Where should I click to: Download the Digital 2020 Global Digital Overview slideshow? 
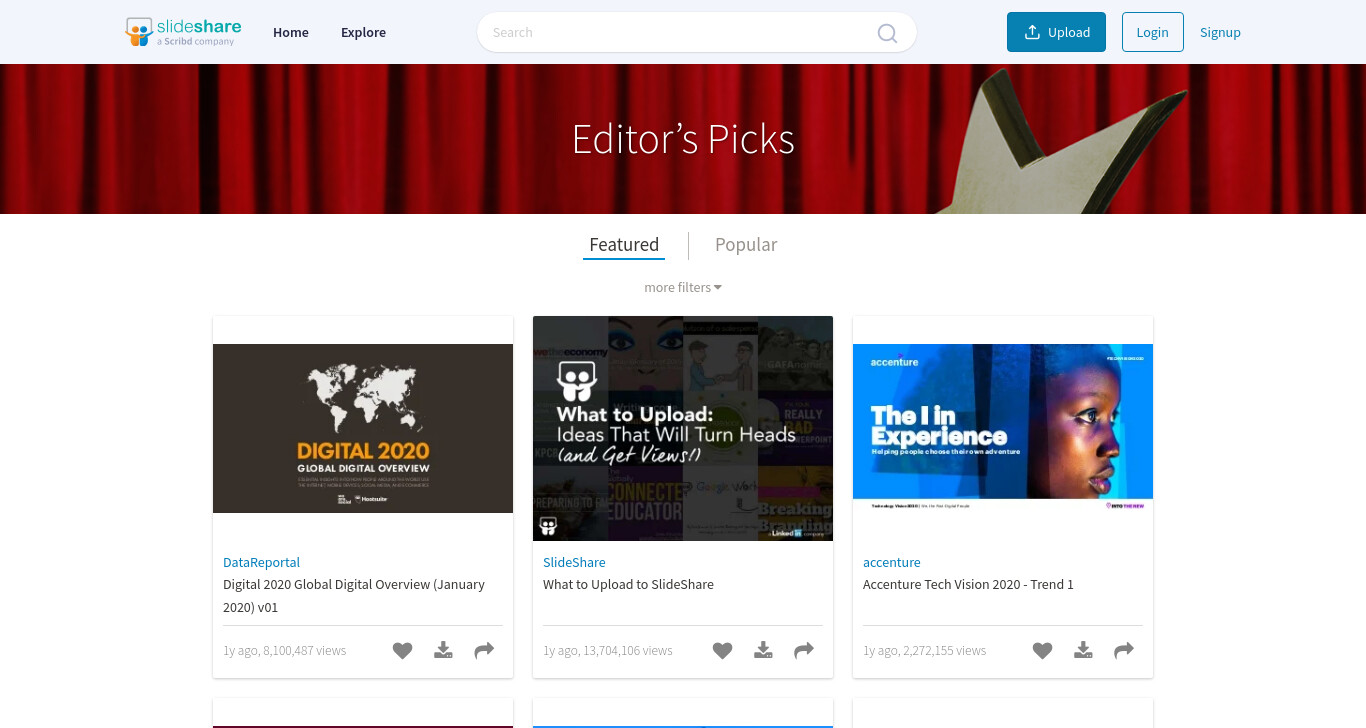pos(443,651)
